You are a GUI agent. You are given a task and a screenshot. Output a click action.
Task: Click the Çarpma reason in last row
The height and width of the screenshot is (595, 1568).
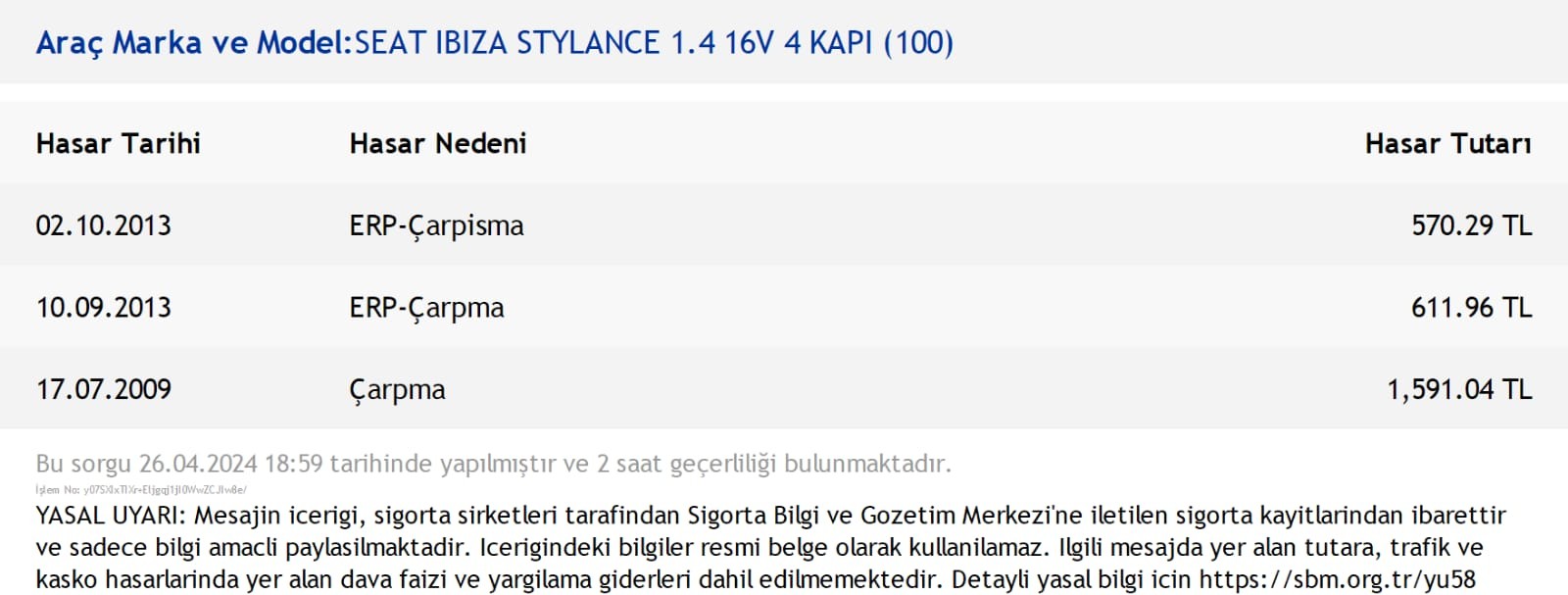(397, 390)
